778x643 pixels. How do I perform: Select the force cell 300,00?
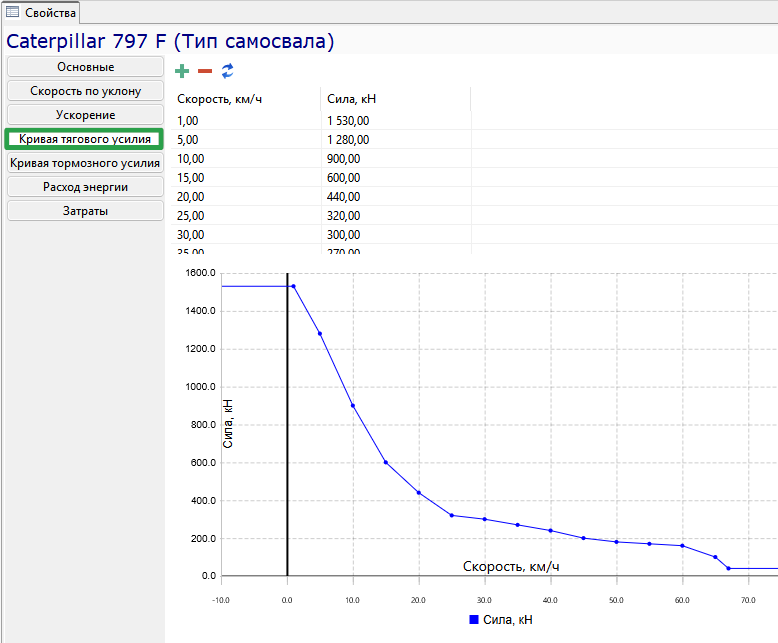pyautogui.click(x=396, y=234)
